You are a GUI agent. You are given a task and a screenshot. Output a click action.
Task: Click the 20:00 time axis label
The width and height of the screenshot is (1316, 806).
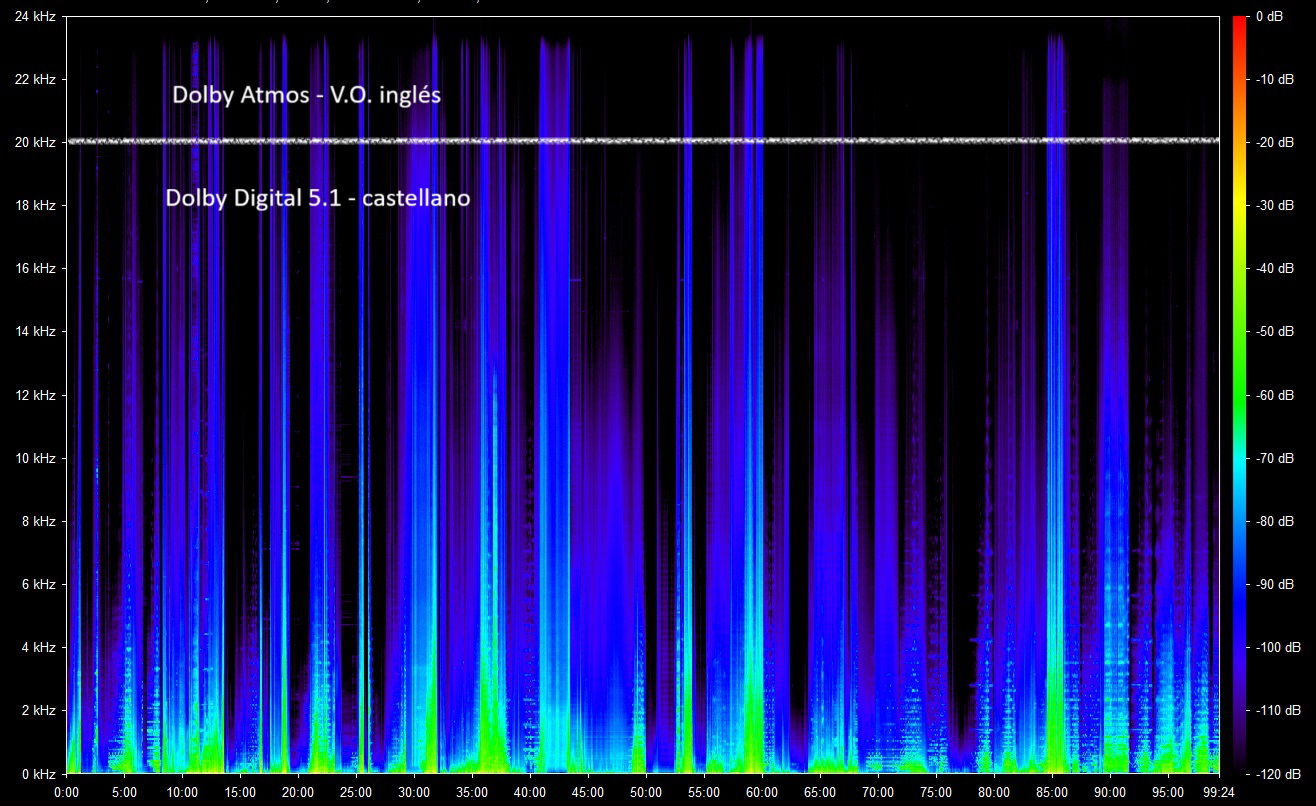298,791
